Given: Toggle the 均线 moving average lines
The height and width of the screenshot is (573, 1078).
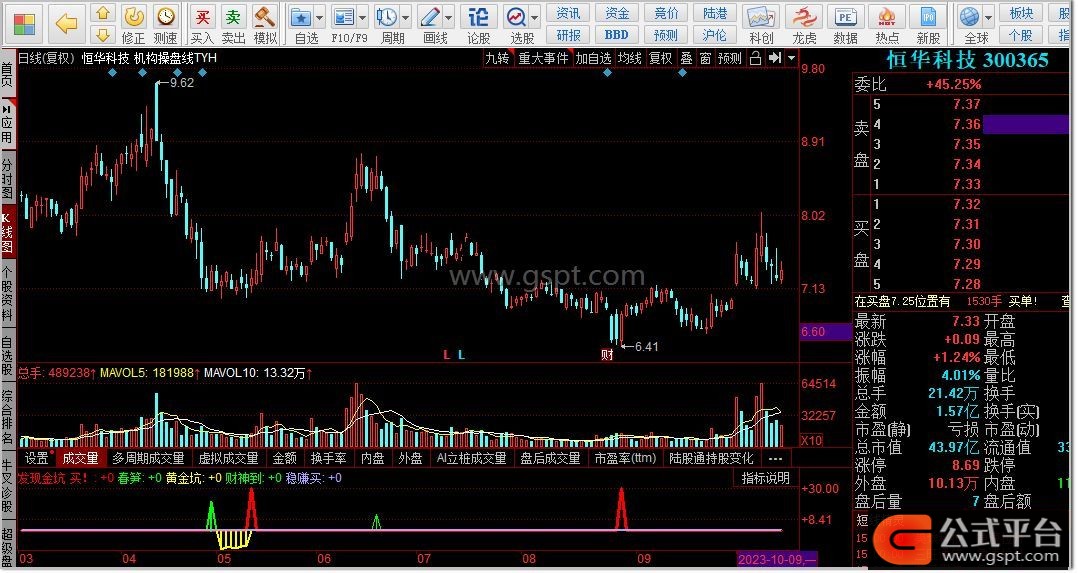Looking at the screenshot, I should 630,58.
